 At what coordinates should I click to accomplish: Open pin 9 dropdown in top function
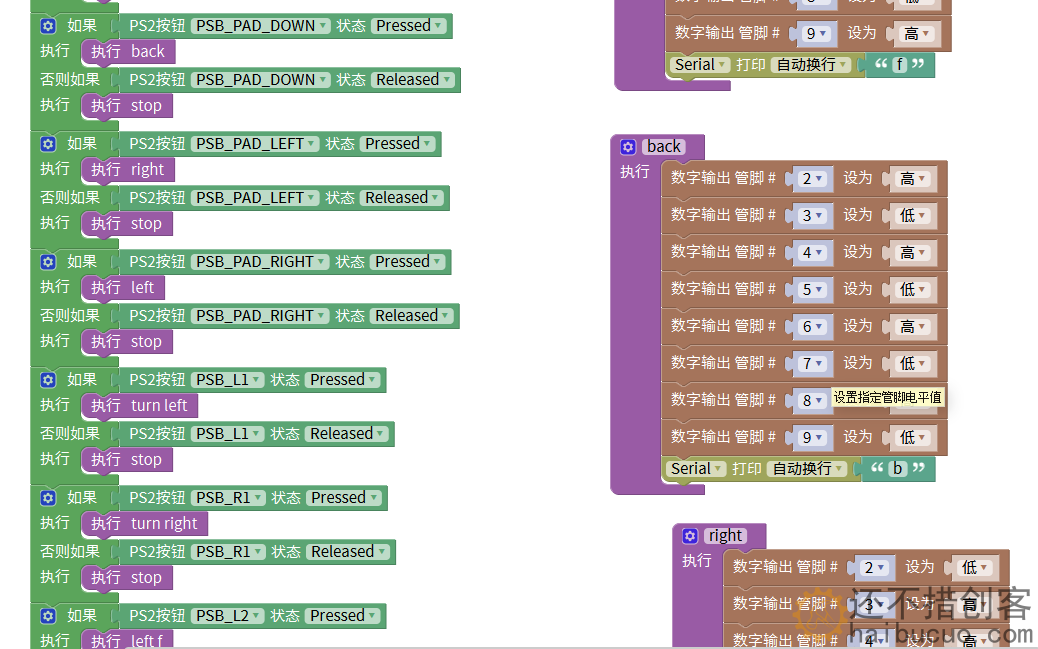[x=817, y=33]
